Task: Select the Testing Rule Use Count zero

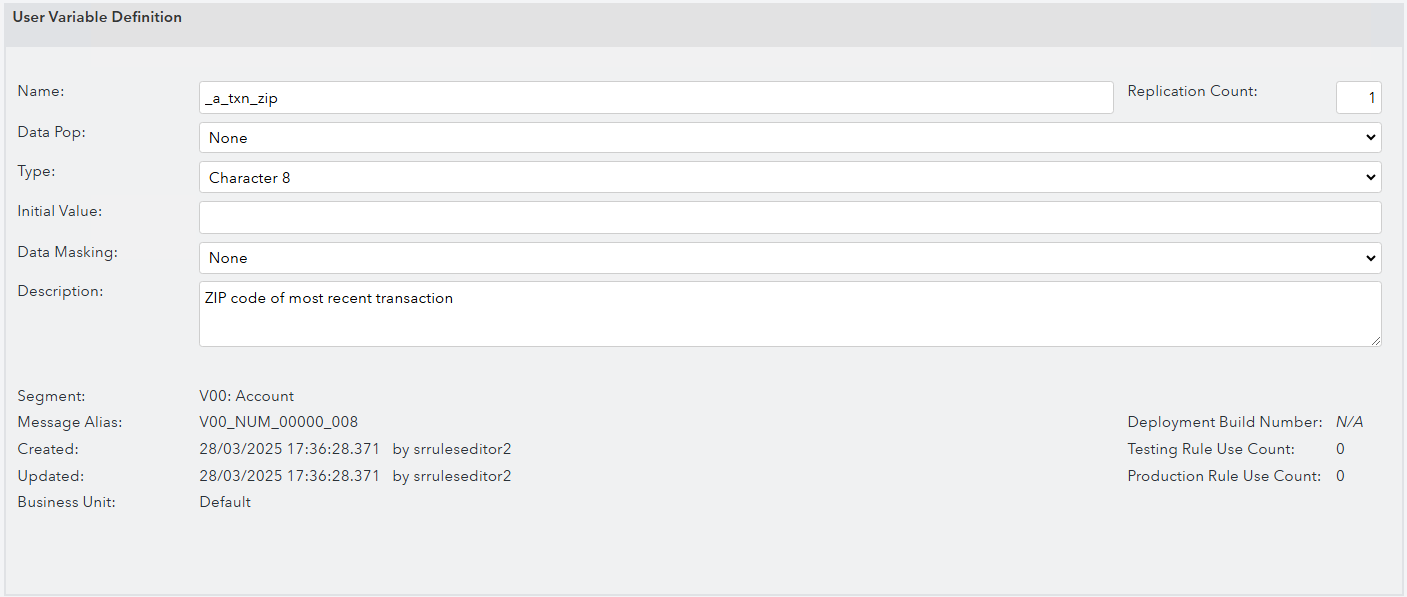Action: point(1340,448)
